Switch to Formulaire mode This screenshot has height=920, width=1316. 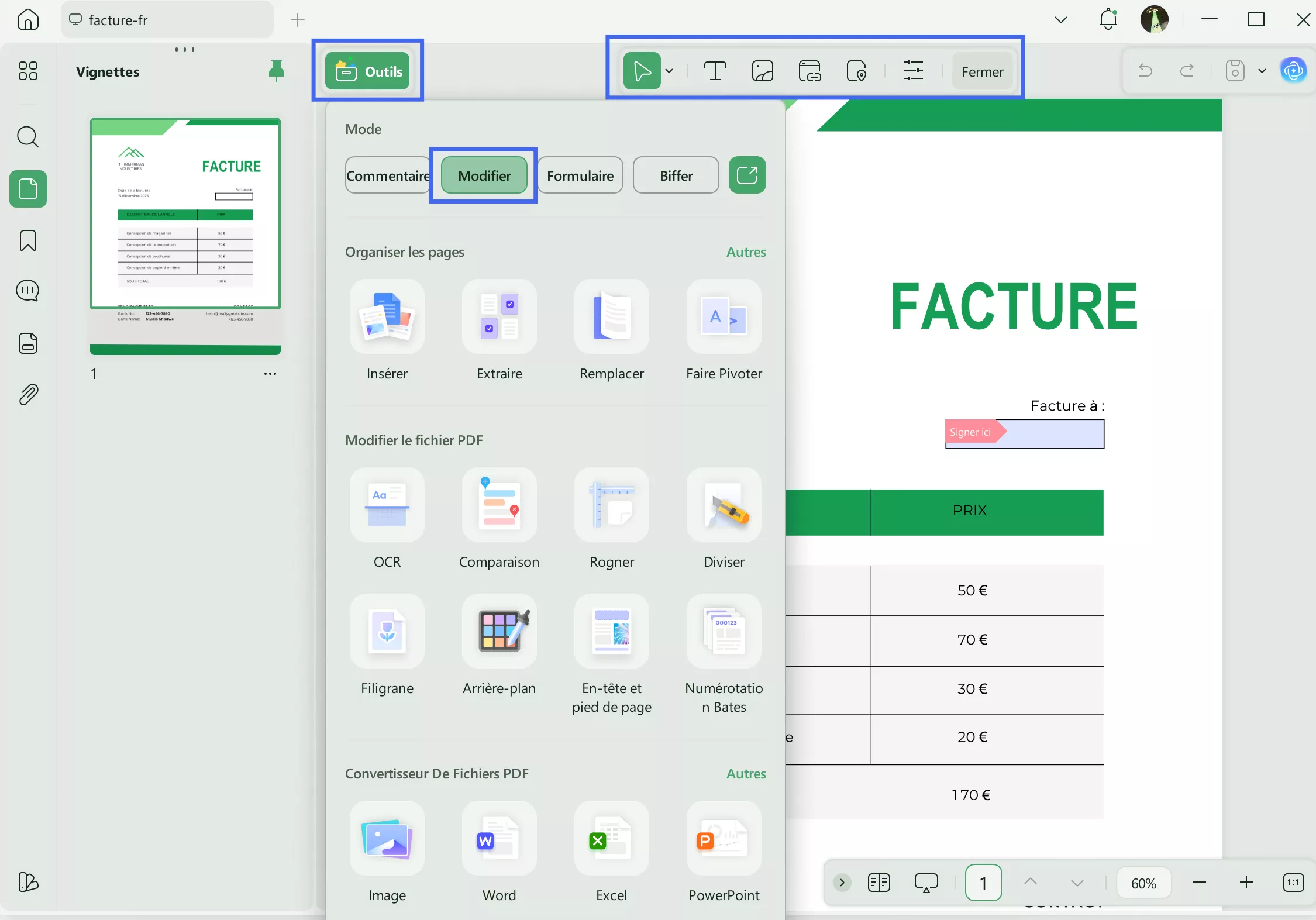tap(581, 175)
